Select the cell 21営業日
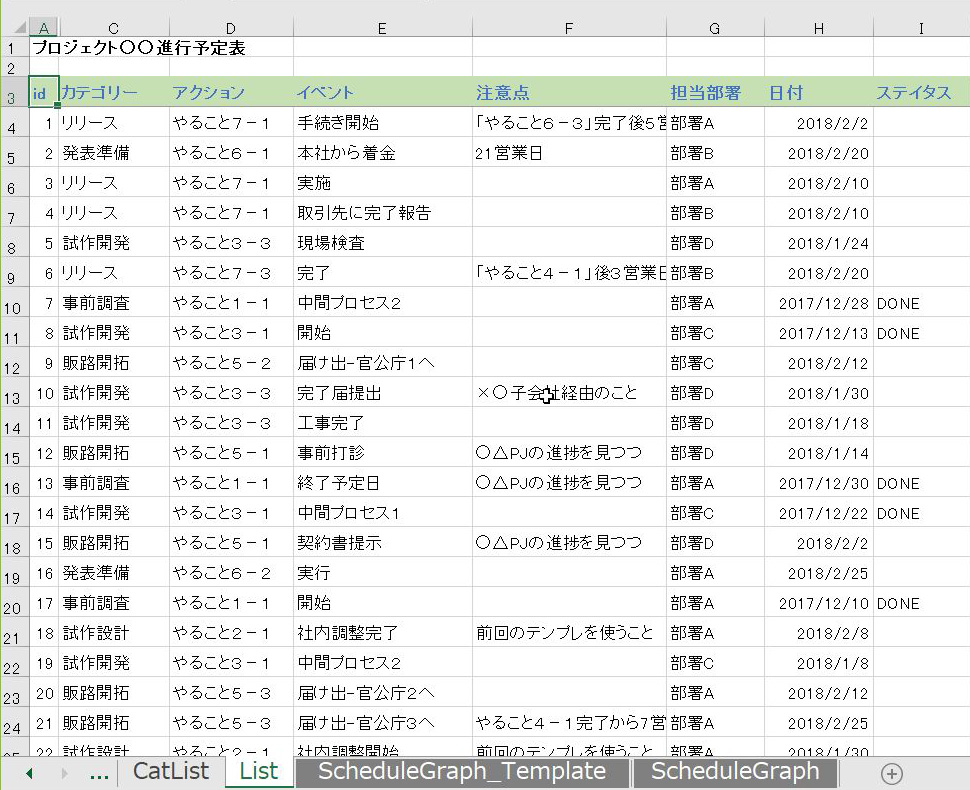The height and width of the screenshot is (790, 970). tap(569, 154)
